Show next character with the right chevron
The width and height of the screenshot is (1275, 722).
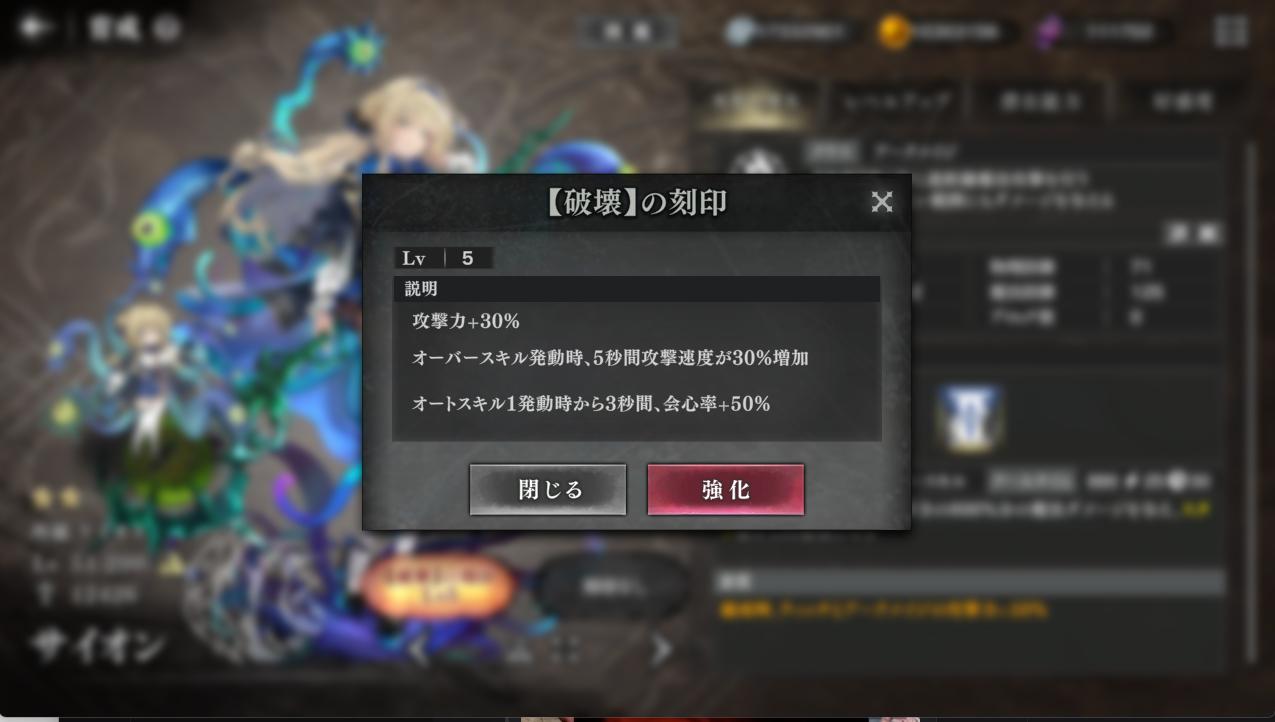pyautogui.click(x=662, y=650)
